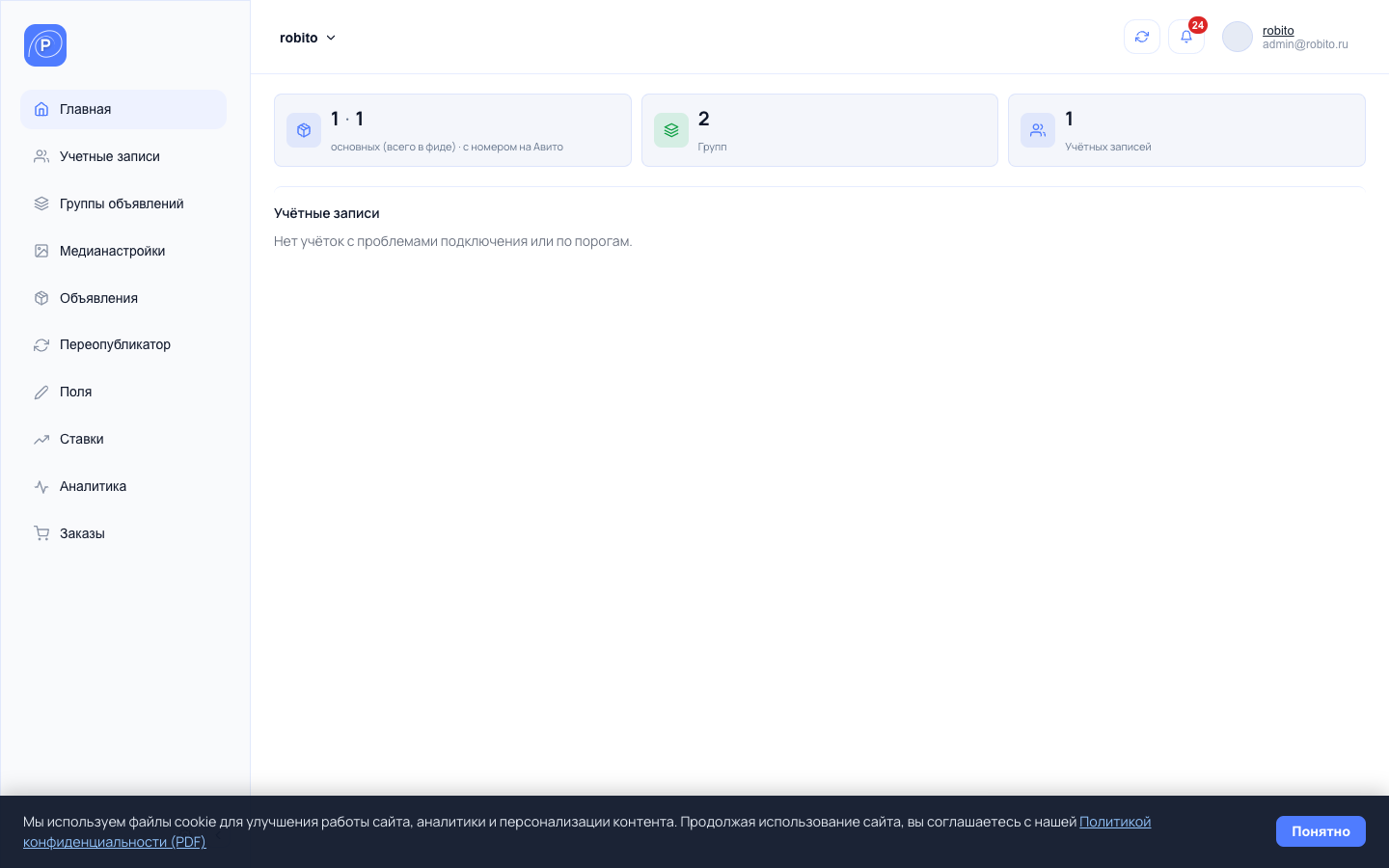Viewport: 1389px width, 868px height.
Task: Click 'с номером на Авито' caption
Action: pyautogui.click(x=513, y=147)
